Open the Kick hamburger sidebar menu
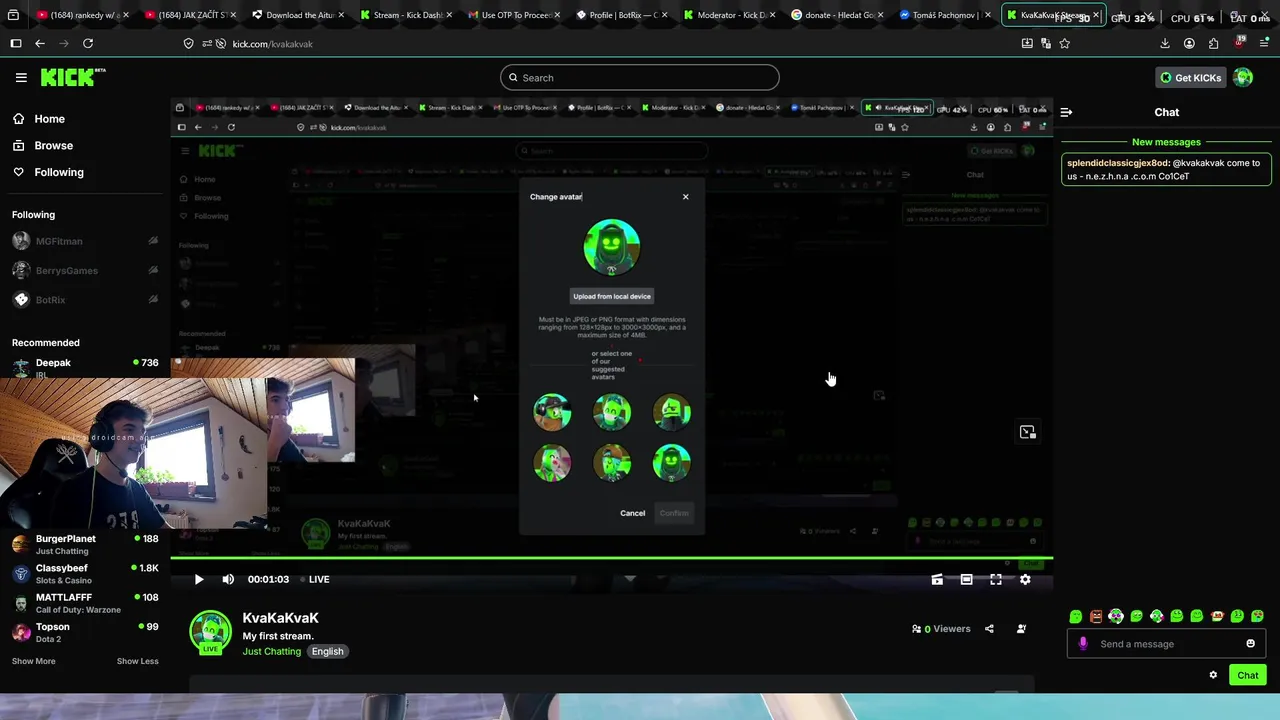Viewport: 1280px width, 720px height. click(x=21, y=77)
